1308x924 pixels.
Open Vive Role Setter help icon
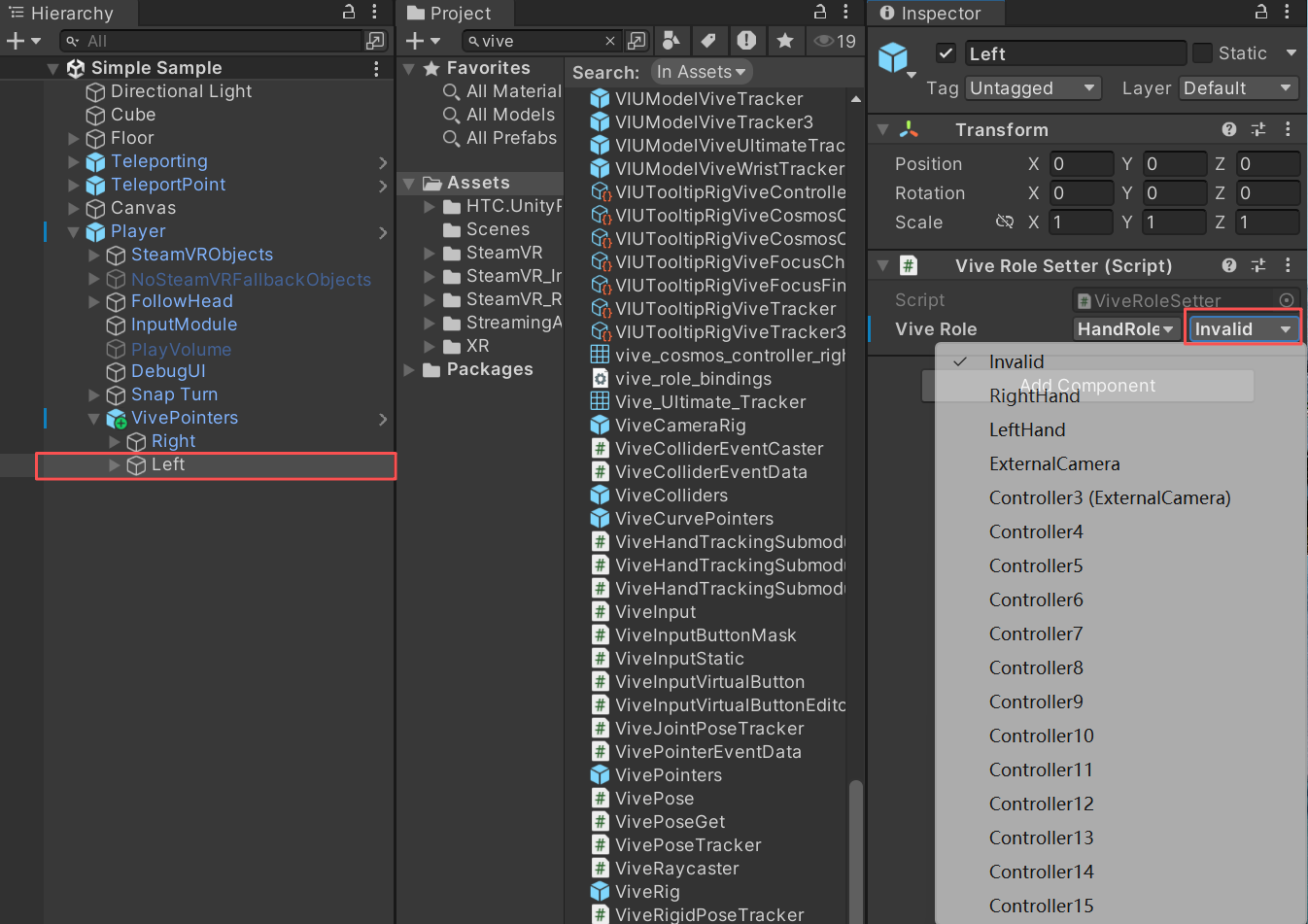pyautogui.click(x=1229, y=265)
